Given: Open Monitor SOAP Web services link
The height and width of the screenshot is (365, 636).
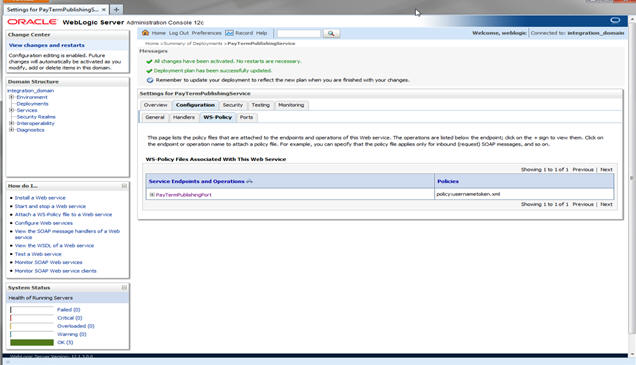Looking at the screenshot, I should point(48,262).
